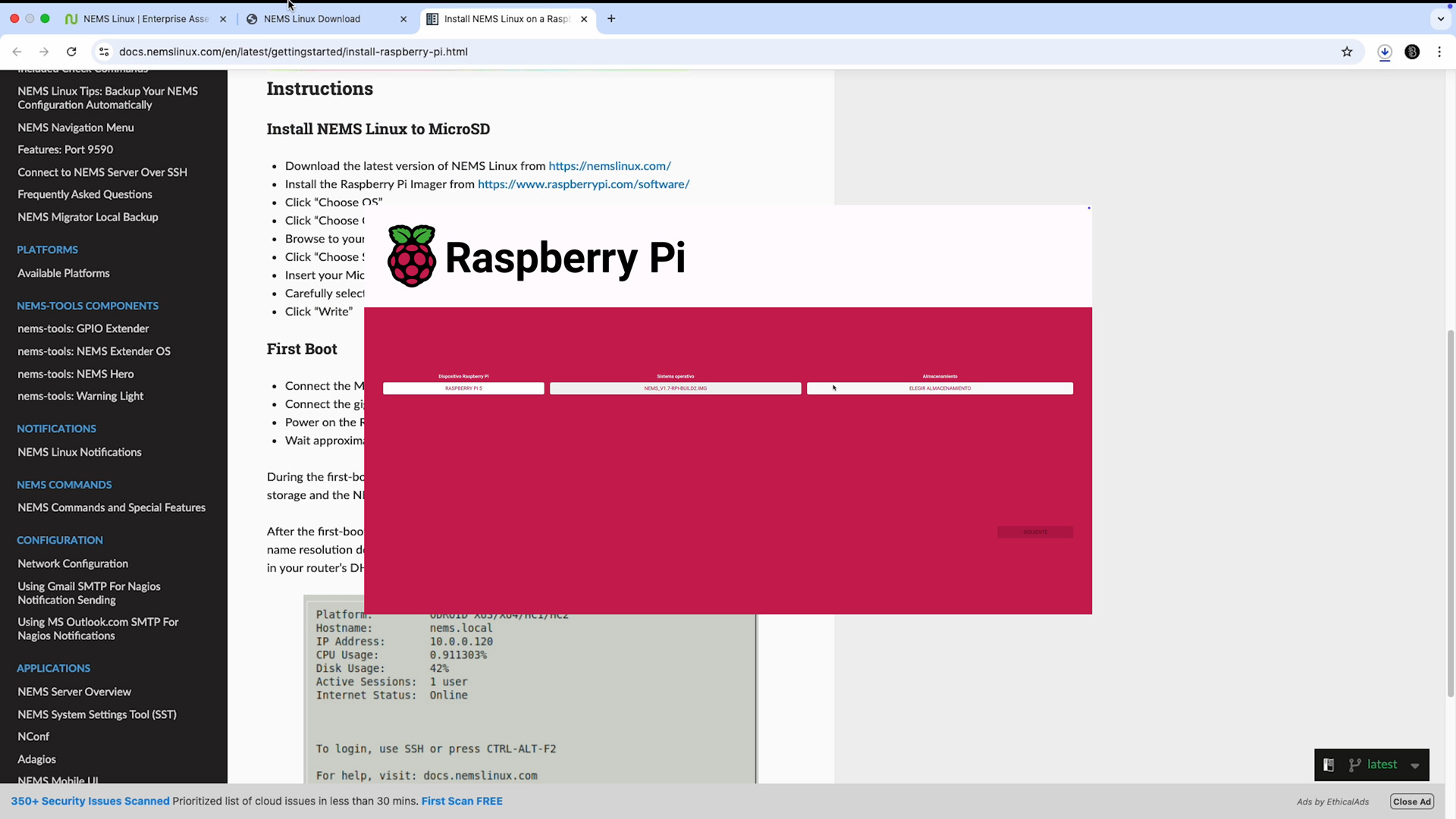Viewport: 1456px width, 819px height.
Task: Open Features: Port 9590 sidebar link
Action: [65, 149]
